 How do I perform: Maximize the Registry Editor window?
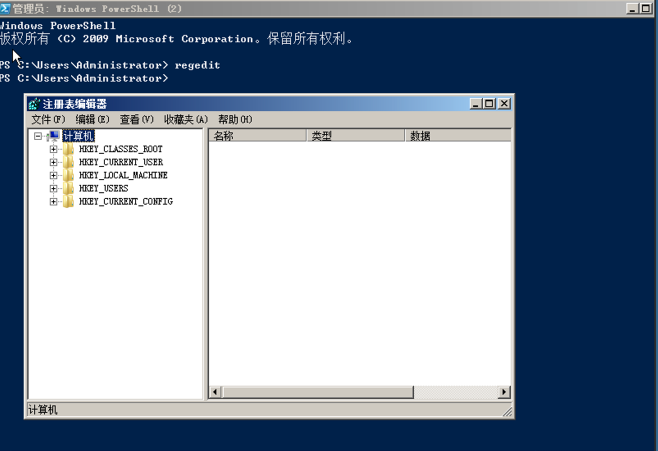click(x=489, y=103)
